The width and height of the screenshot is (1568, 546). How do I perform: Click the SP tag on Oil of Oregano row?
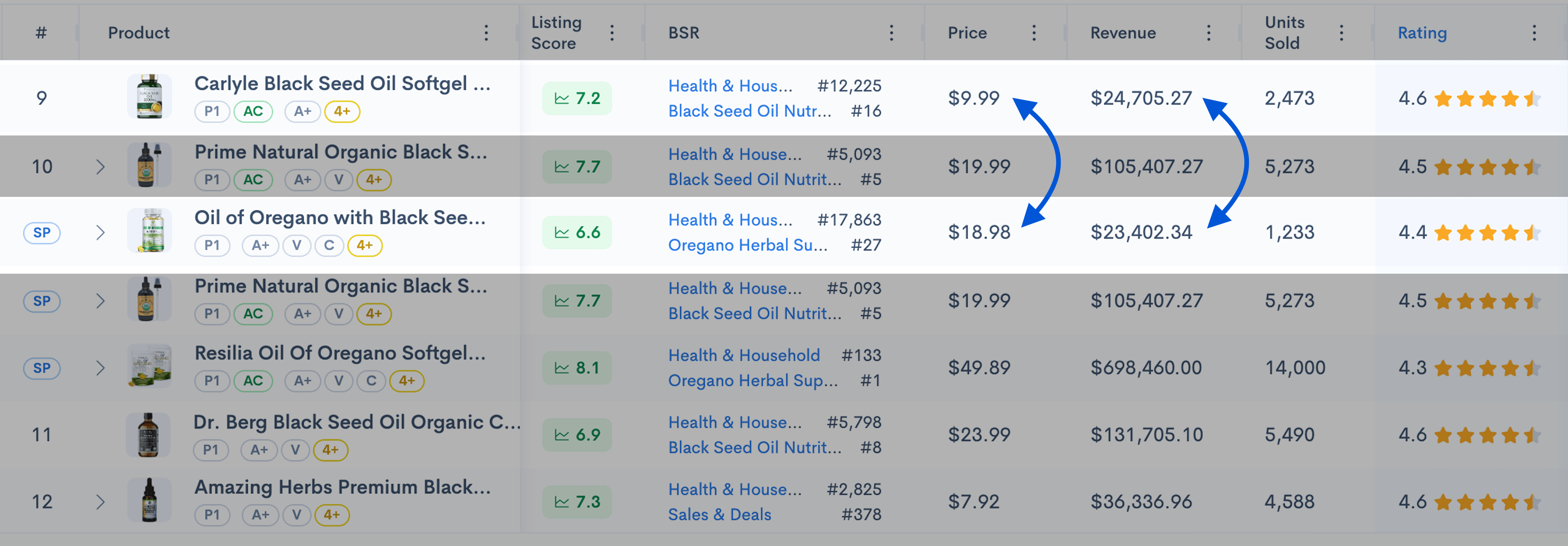pyautogui.click(x=41, y=232)
